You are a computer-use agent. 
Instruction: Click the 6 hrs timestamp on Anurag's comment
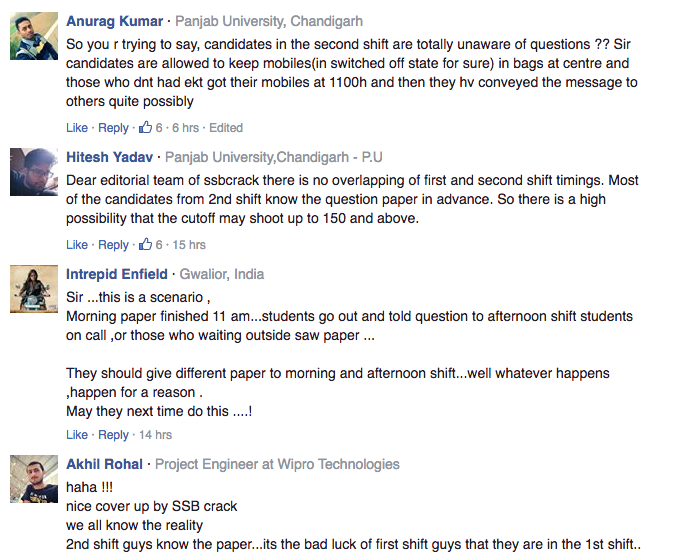(185, 128)
